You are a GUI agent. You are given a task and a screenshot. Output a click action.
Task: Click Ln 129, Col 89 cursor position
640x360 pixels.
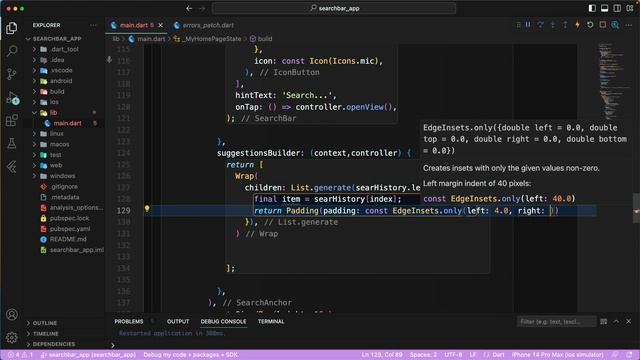pyautogui.click(x=382, y=355)
